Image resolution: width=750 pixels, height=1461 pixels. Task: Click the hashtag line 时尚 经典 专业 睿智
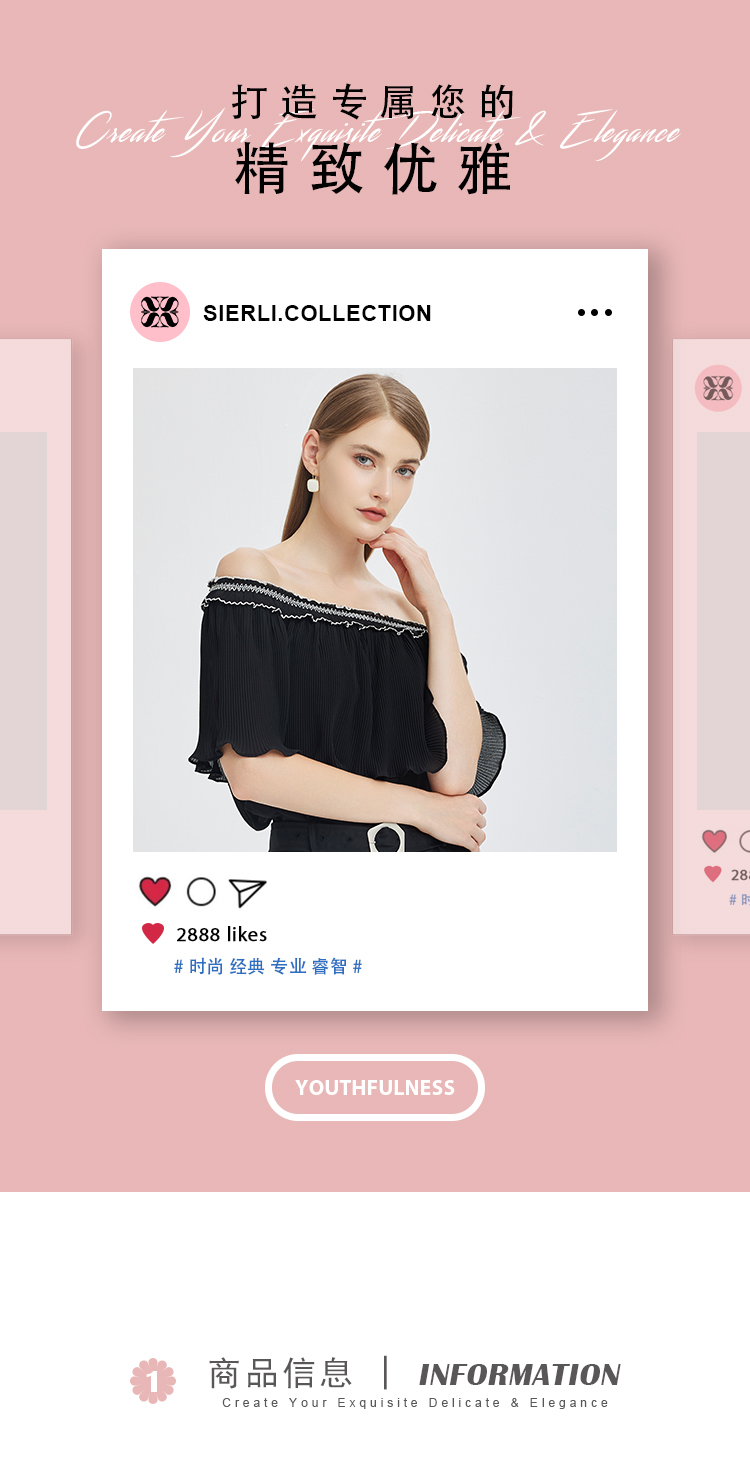tap(268, 967)
